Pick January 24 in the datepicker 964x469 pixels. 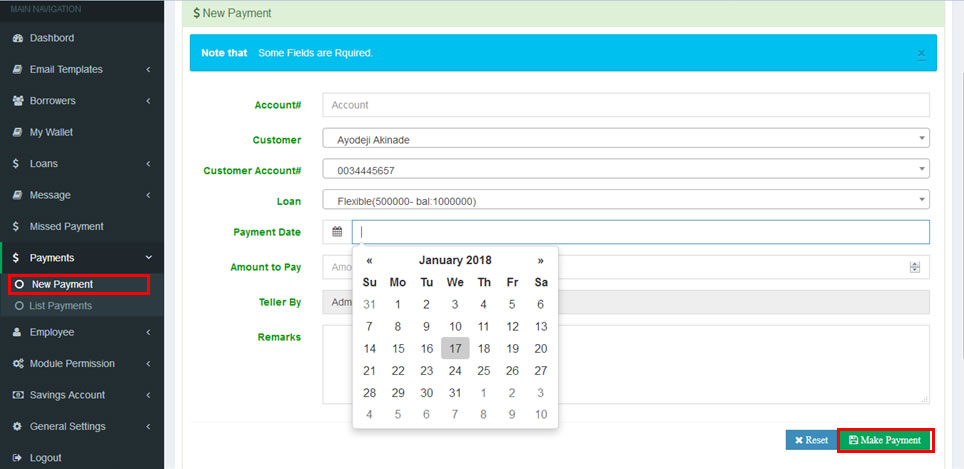click(455, 371)
